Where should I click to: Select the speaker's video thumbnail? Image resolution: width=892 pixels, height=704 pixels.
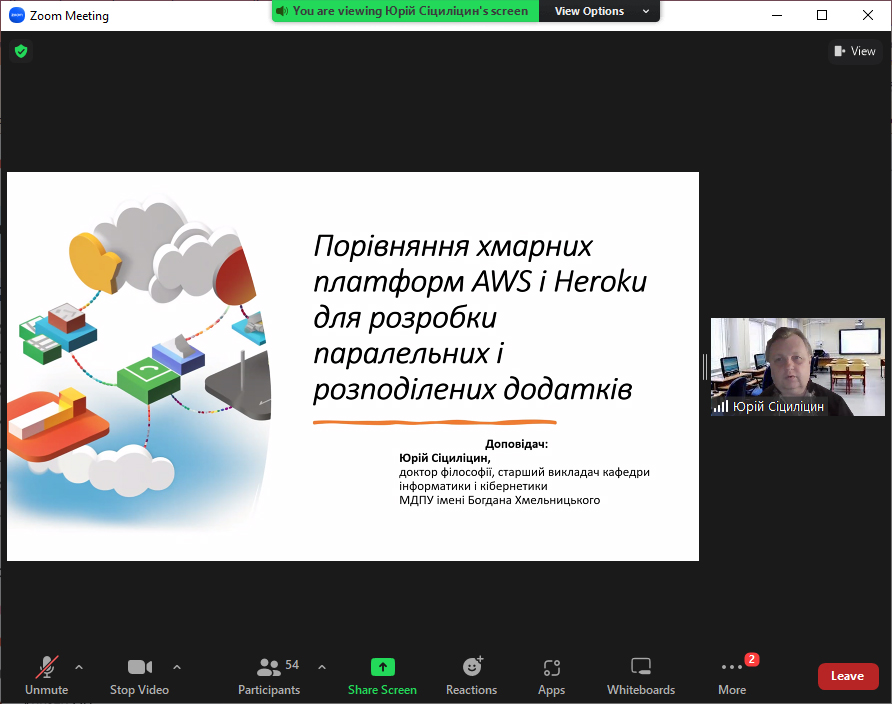click(797, 366)
